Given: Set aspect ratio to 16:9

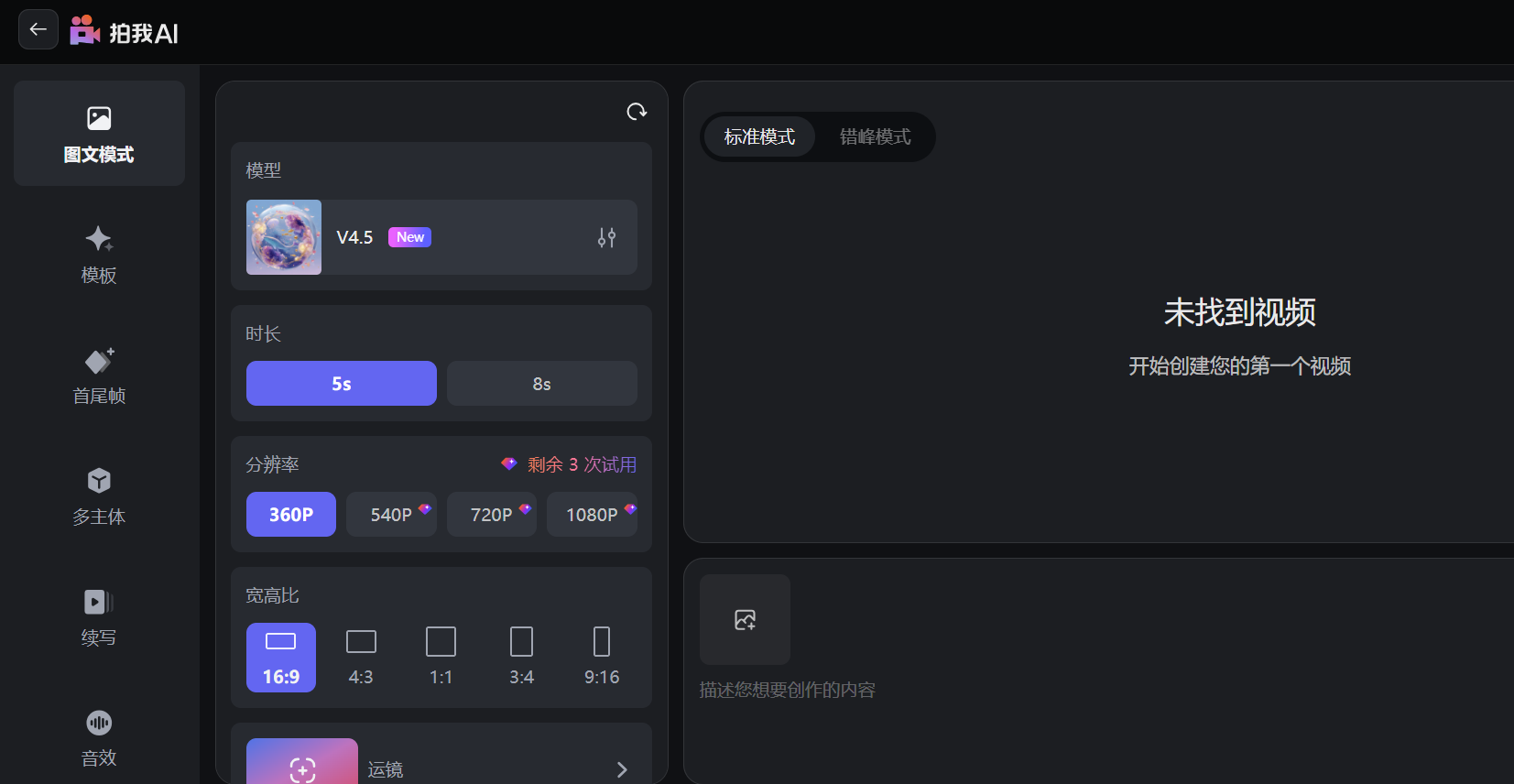Looking at the screenshot, I should [281, 658].
